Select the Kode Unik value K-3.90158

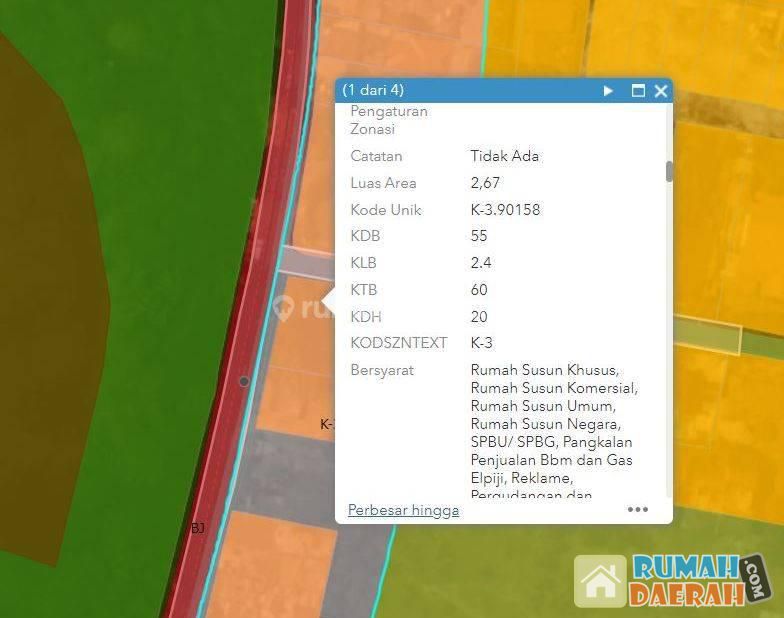505,210
